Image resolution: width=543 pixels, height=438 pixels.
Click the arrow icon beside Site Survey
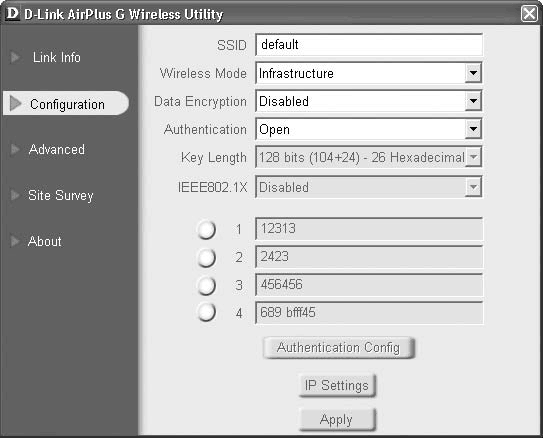[15, 195]
